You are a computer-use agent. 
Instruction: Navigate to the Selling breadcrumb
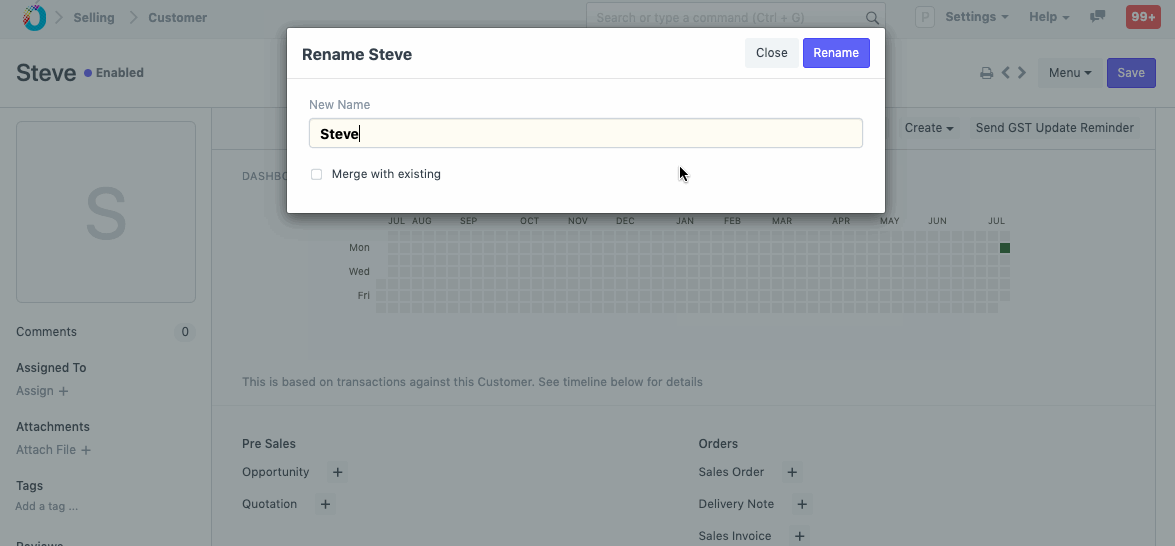94,17
